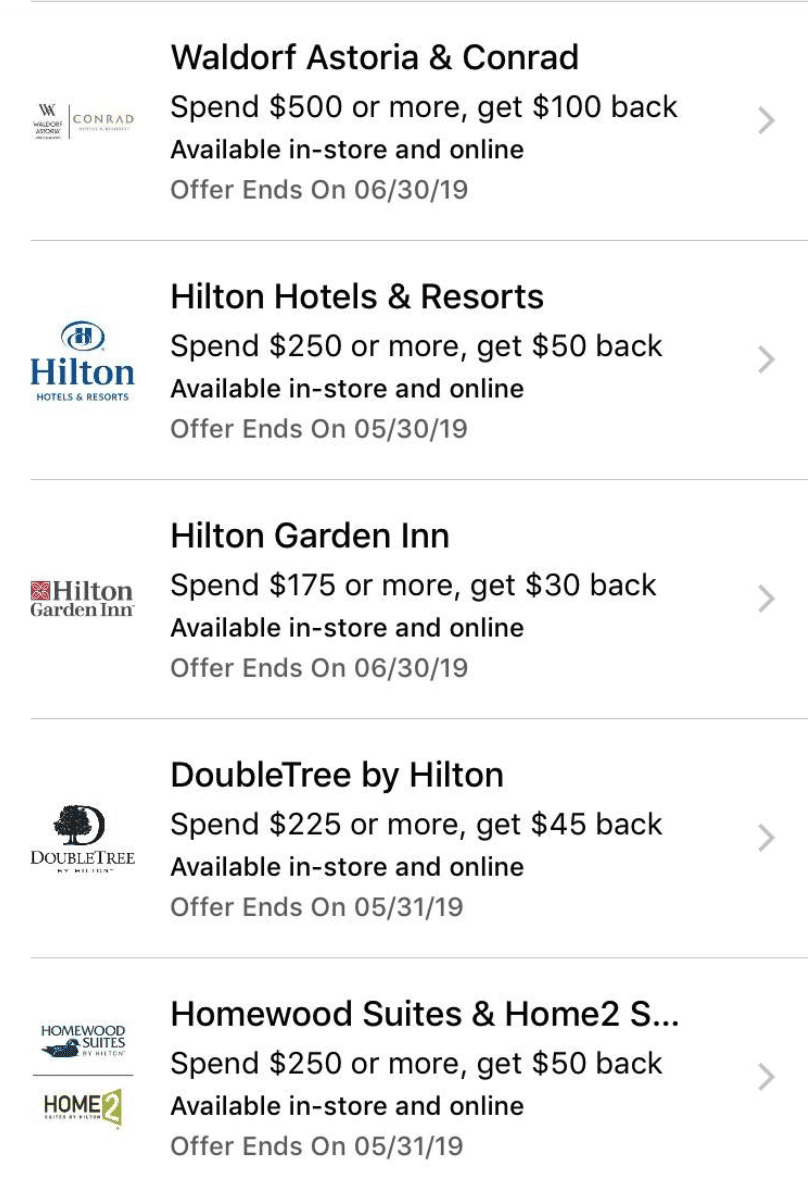
Task: Open the DoubleTree by Hilton title
Action: pos(337,775)
